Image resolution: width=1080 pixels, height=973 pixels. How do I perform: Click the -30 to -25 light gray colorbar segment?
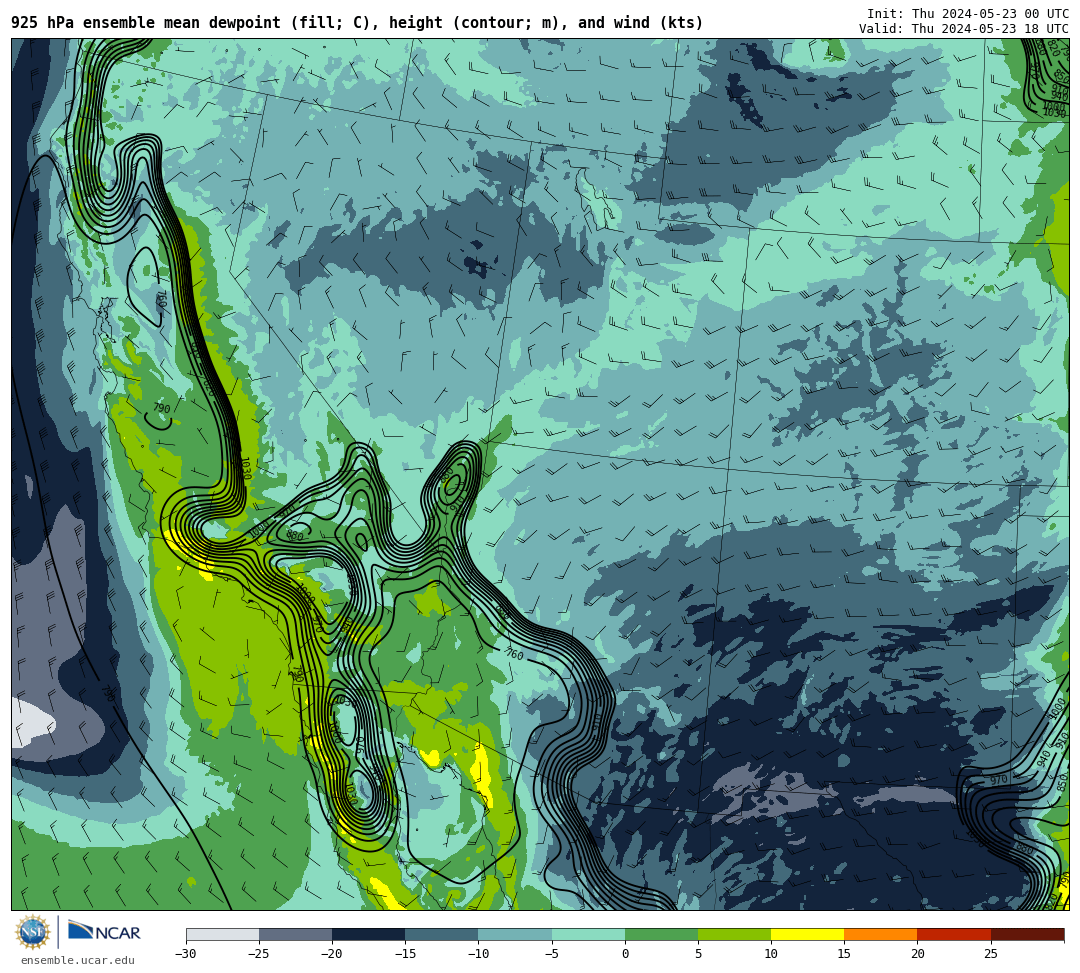(222, 934)
